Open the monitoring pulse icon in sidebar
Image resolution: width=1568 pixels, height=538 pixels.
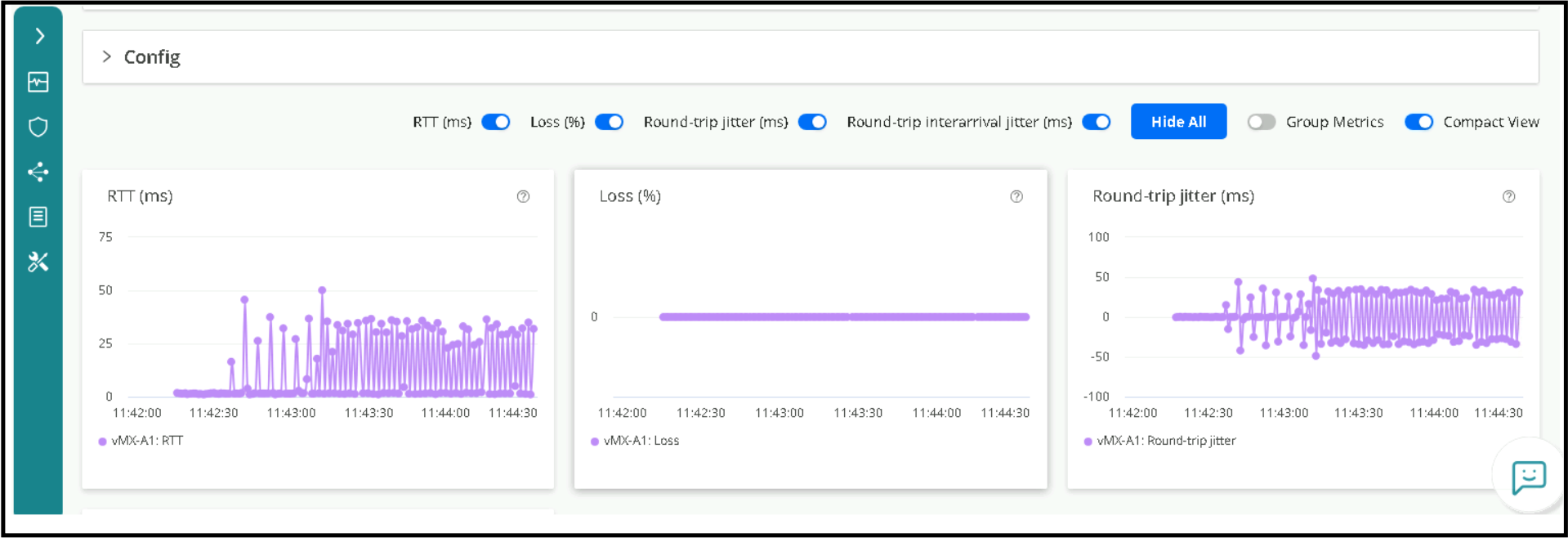[x=38, y=82]
